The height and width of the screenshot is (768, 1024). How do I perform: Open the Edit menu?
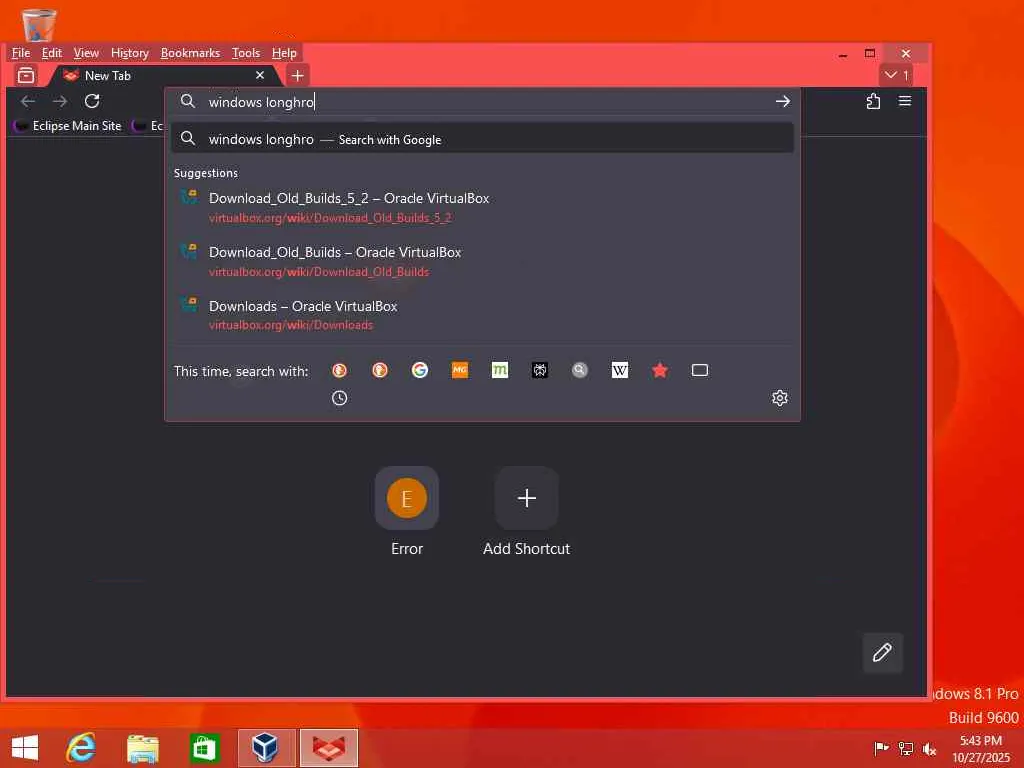(52, 53)
